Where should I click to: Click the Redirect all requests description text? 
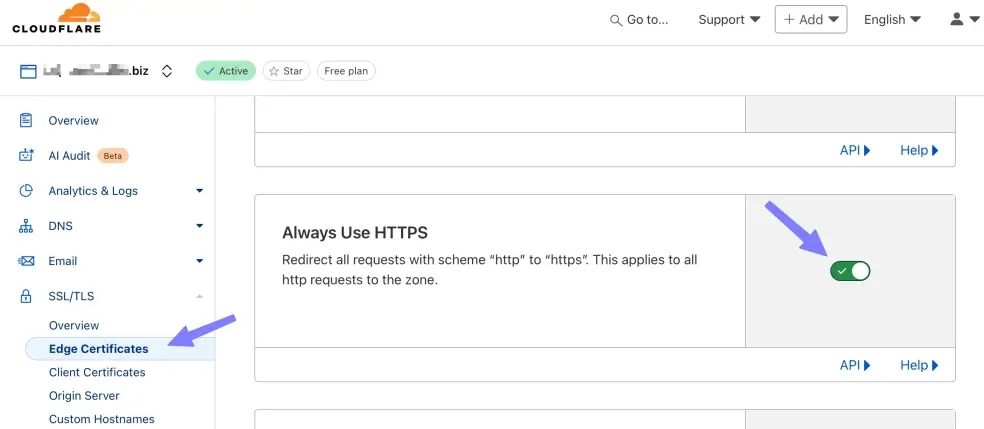coord(489,270)
